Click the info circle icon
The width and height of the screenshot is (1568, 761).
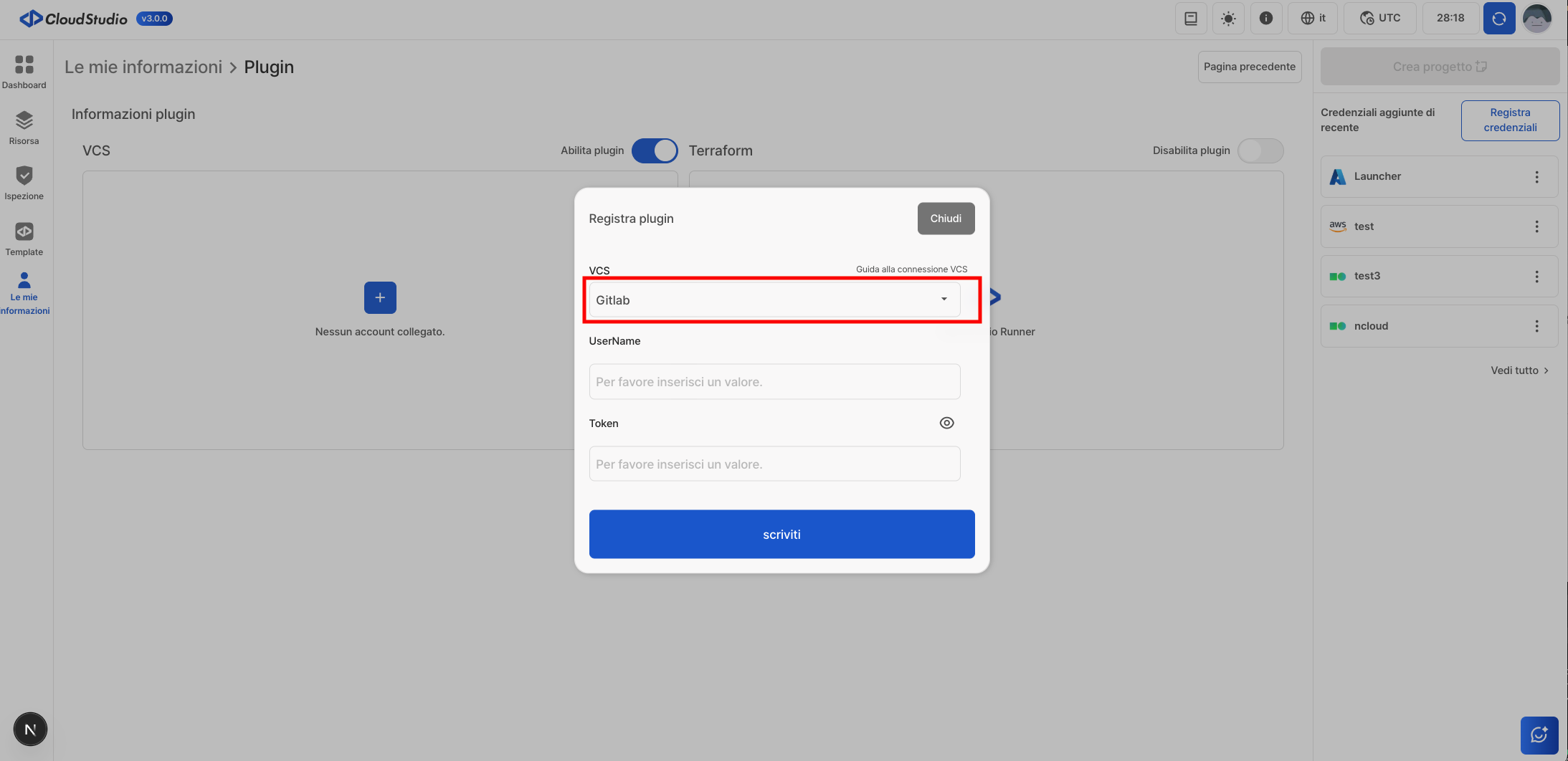1266,19
